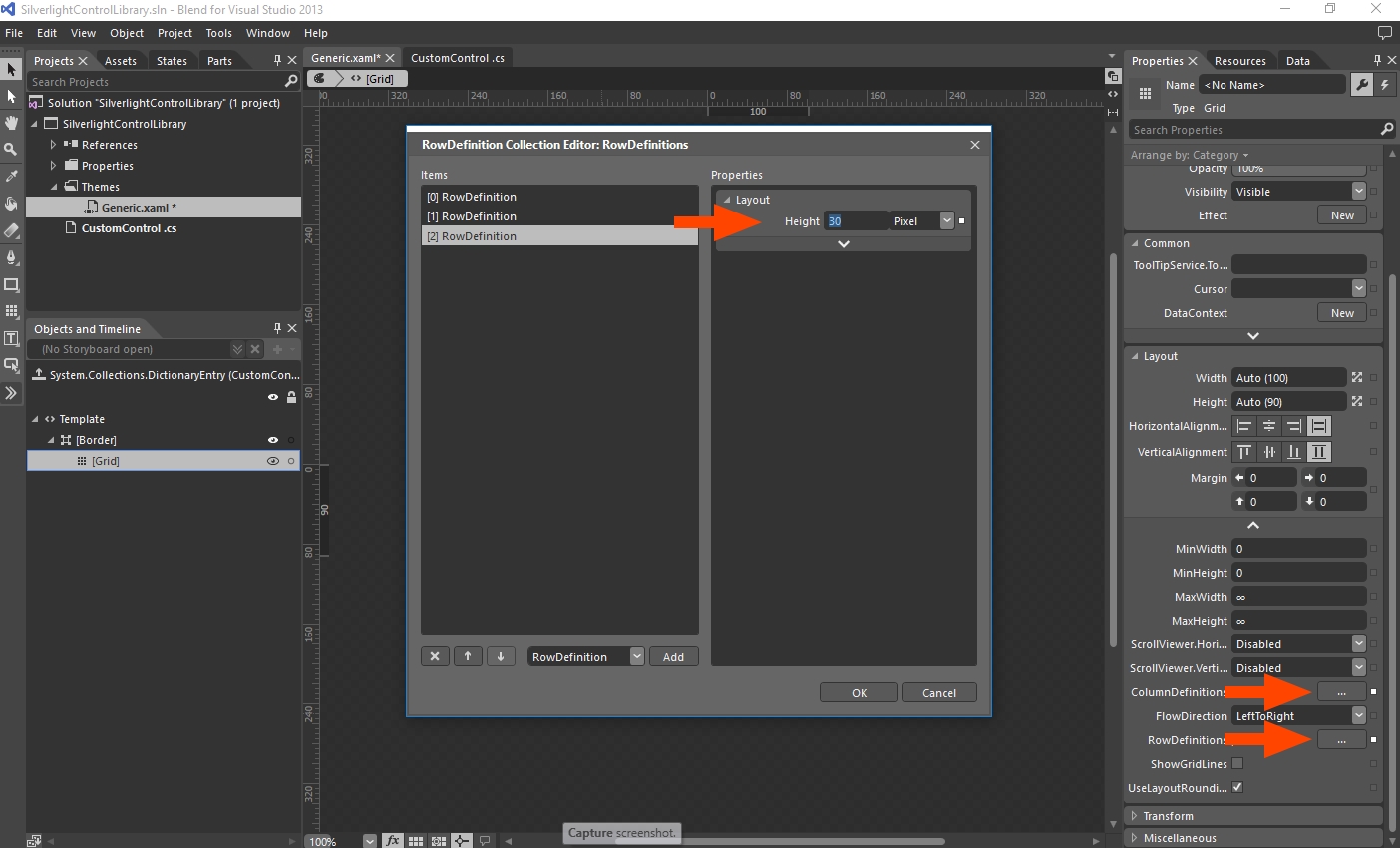This screenshot has height=848, width=1400.
Task: Click the Search Properties field
Action: tap(1253, 130)
